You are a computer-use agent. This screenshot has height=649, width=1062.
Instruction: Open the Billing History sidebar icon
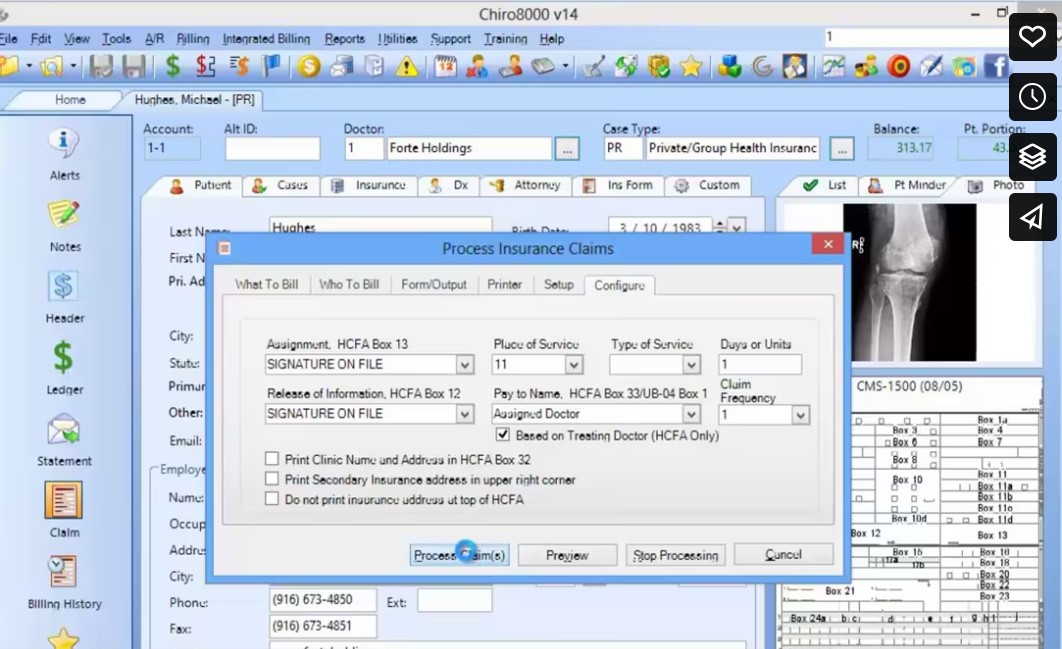[64, 583]
